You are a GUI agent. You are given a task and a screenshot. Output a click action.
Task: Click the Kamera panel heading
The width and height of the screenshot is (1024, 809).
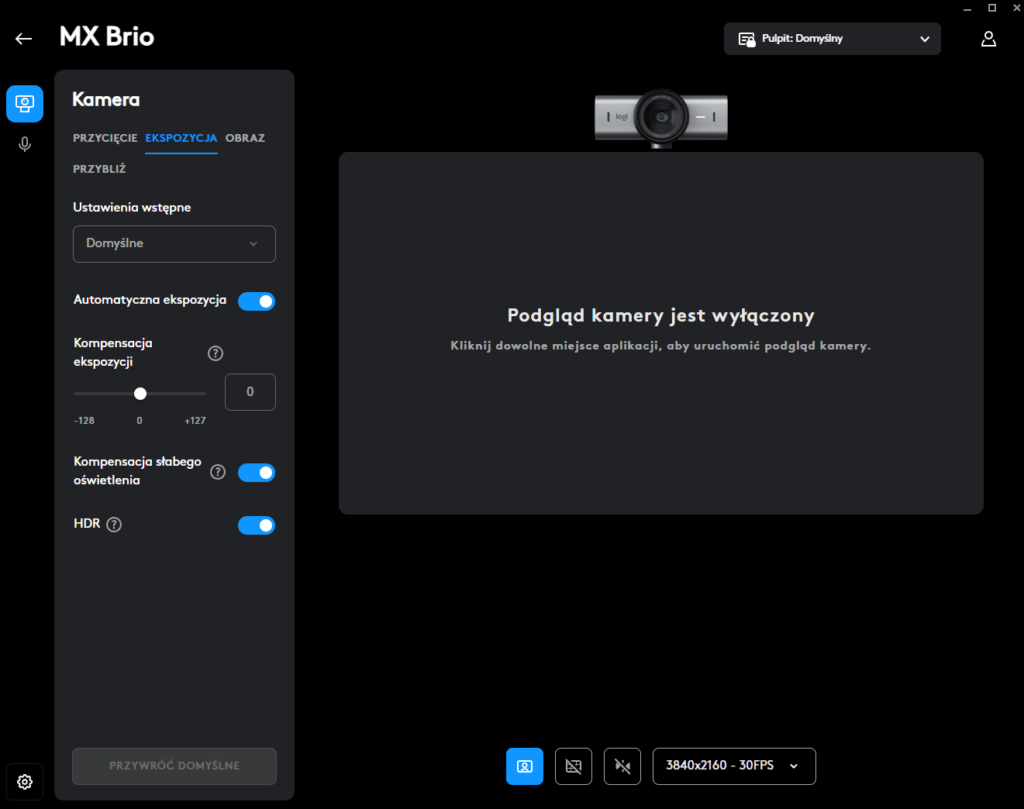(x=106, y=99)
